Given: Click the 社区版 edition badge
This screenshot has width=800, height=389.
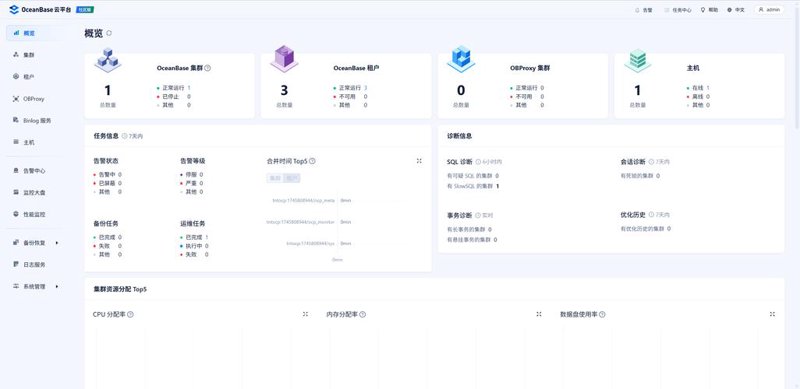Looking at the screenshot, I should (x=85, y=10).
